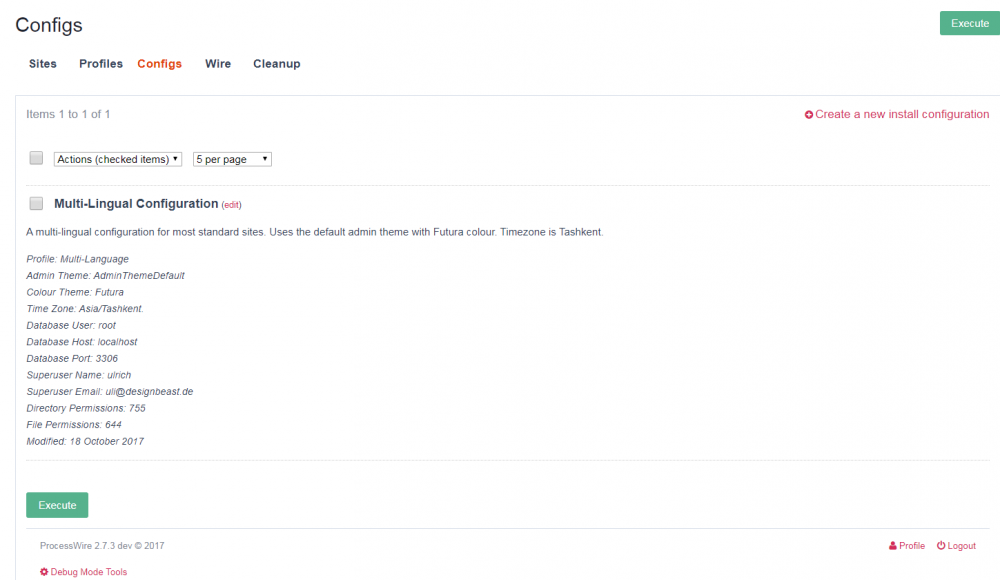The image size is (1000, 580).
Task: Check the Multi-Lingual Configuration checkbox
Action: (36, 203)
